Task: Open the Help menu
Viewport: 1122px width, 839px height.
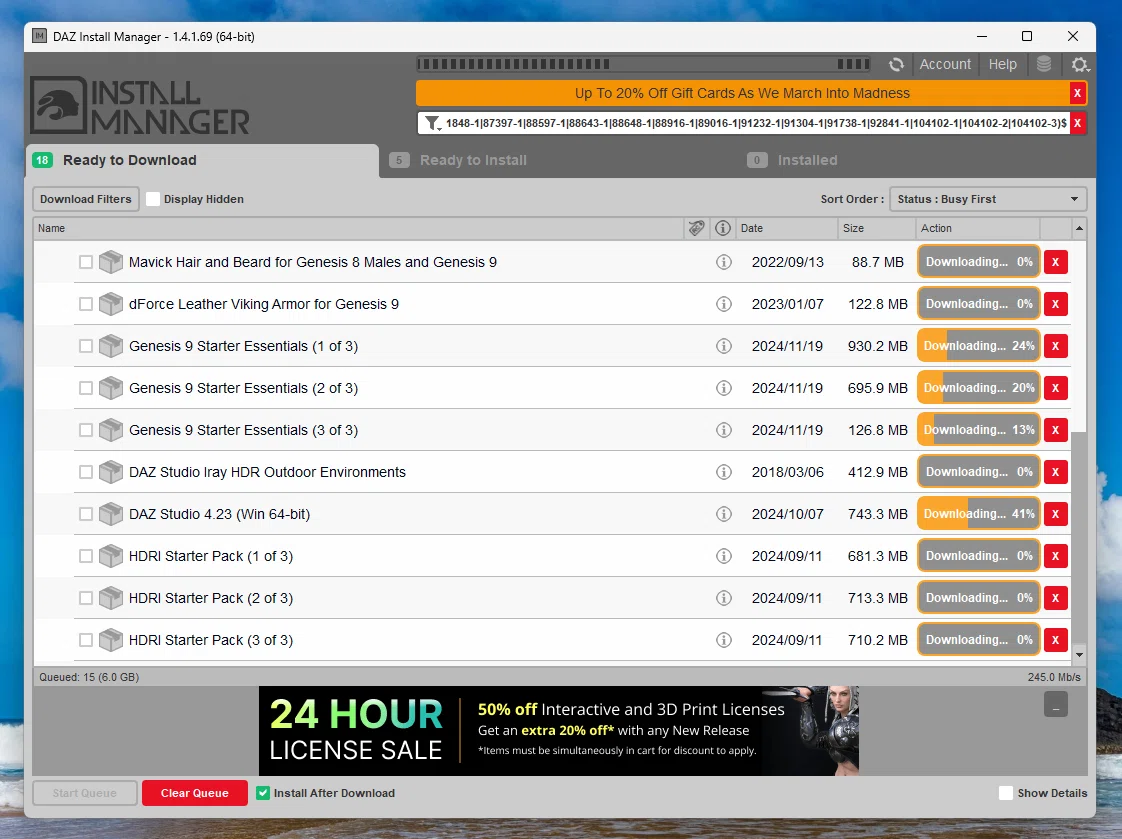Action: (x=1003, y=64)
